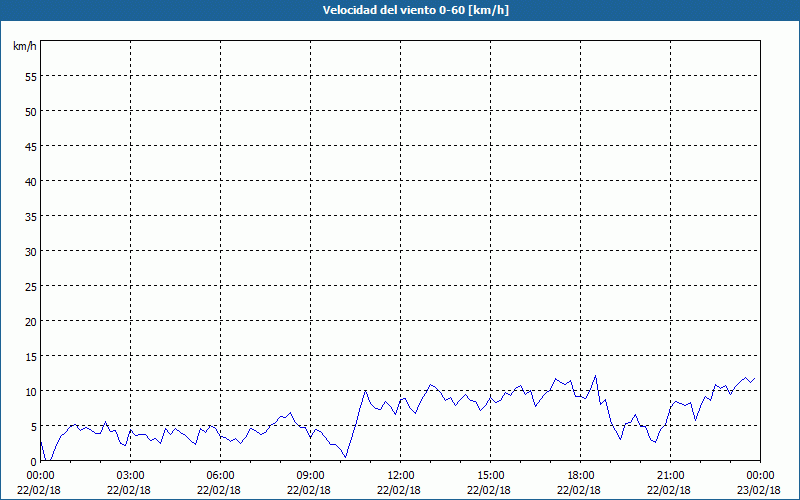Click the y-axis value 55
Viewport: 800px width, 500px height.
[x=31, y=77]
